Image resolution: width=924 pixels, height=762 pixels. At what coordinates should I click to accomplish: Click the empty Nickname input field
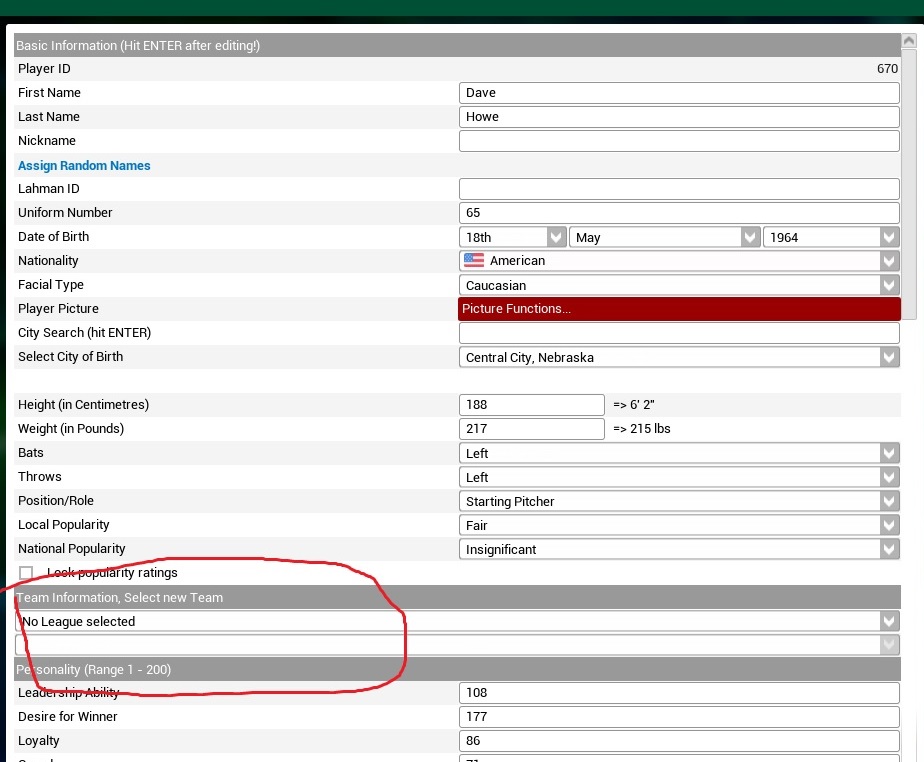point(679,141)
